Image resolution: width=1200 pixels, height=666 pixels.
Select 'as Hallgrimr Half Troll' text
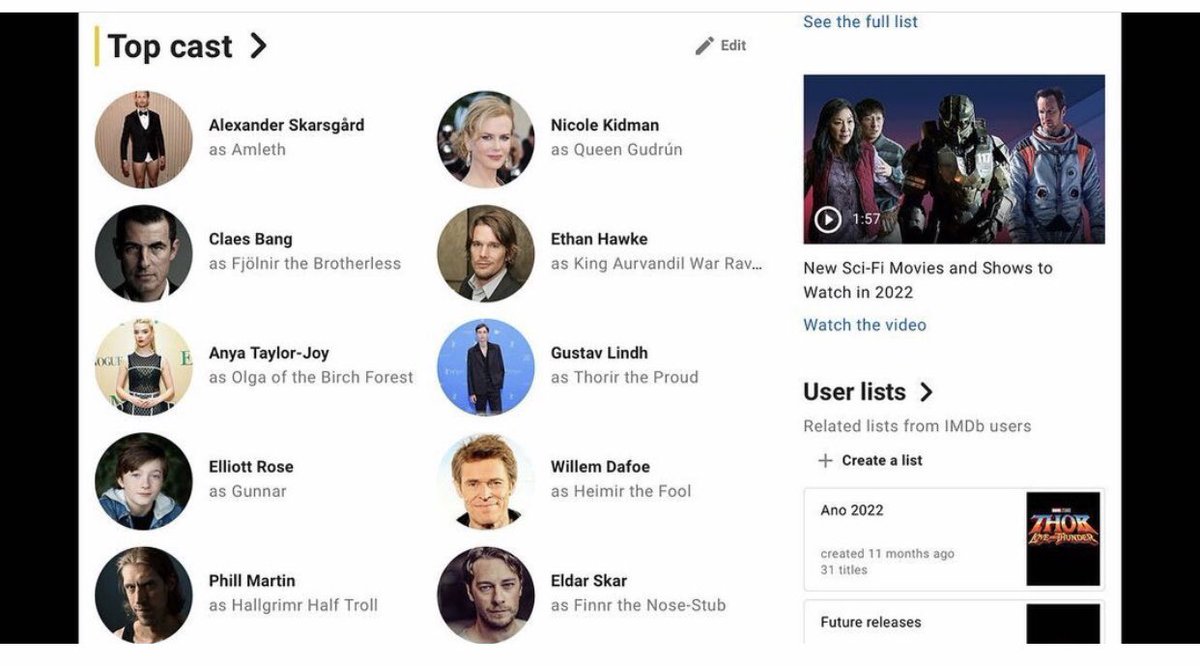[293, 606]
